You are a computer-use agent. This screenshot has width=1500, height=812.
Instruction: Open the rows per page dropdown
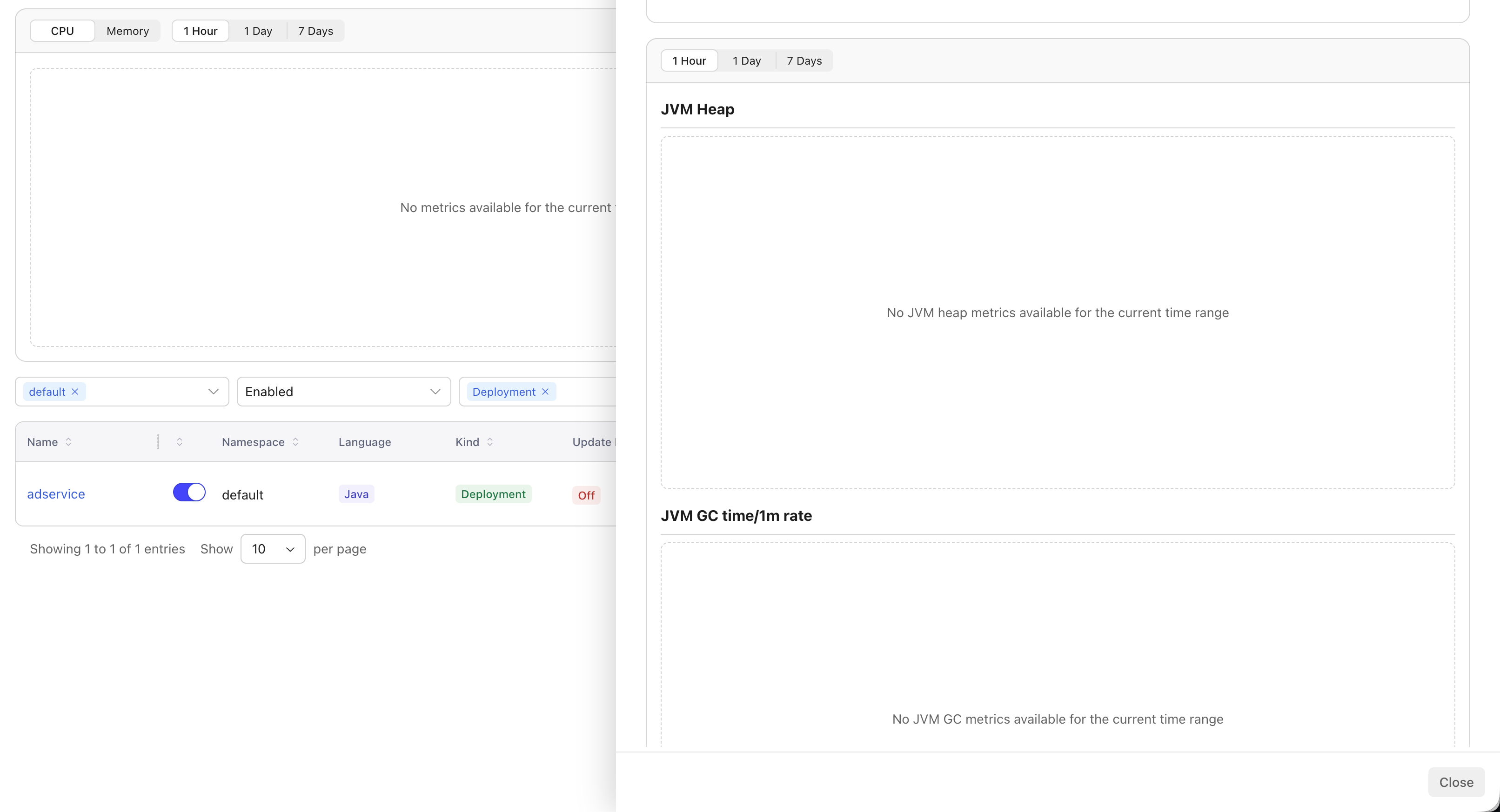(x=273, y=549)
